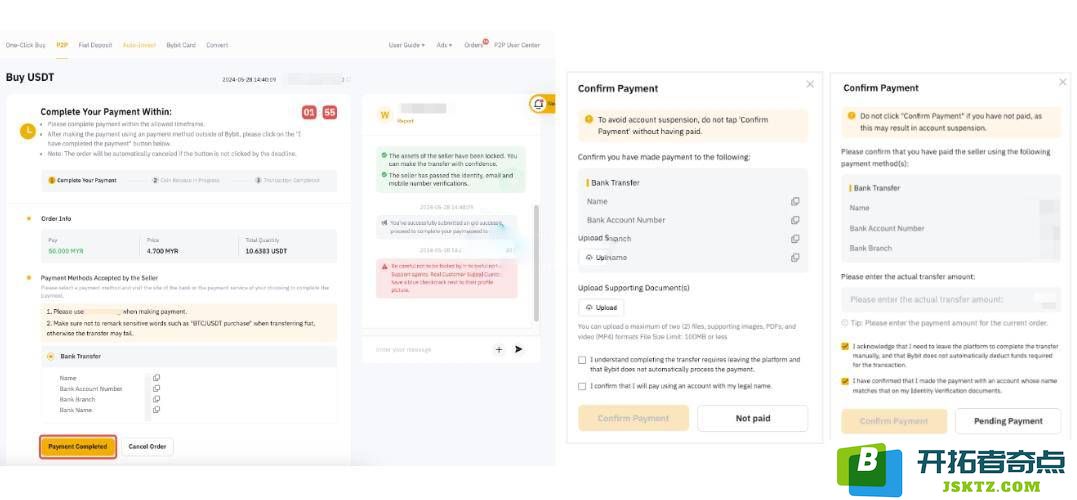Click the chat message input field
Screen dimensions: 1077x500
click(x=429, y=350)
